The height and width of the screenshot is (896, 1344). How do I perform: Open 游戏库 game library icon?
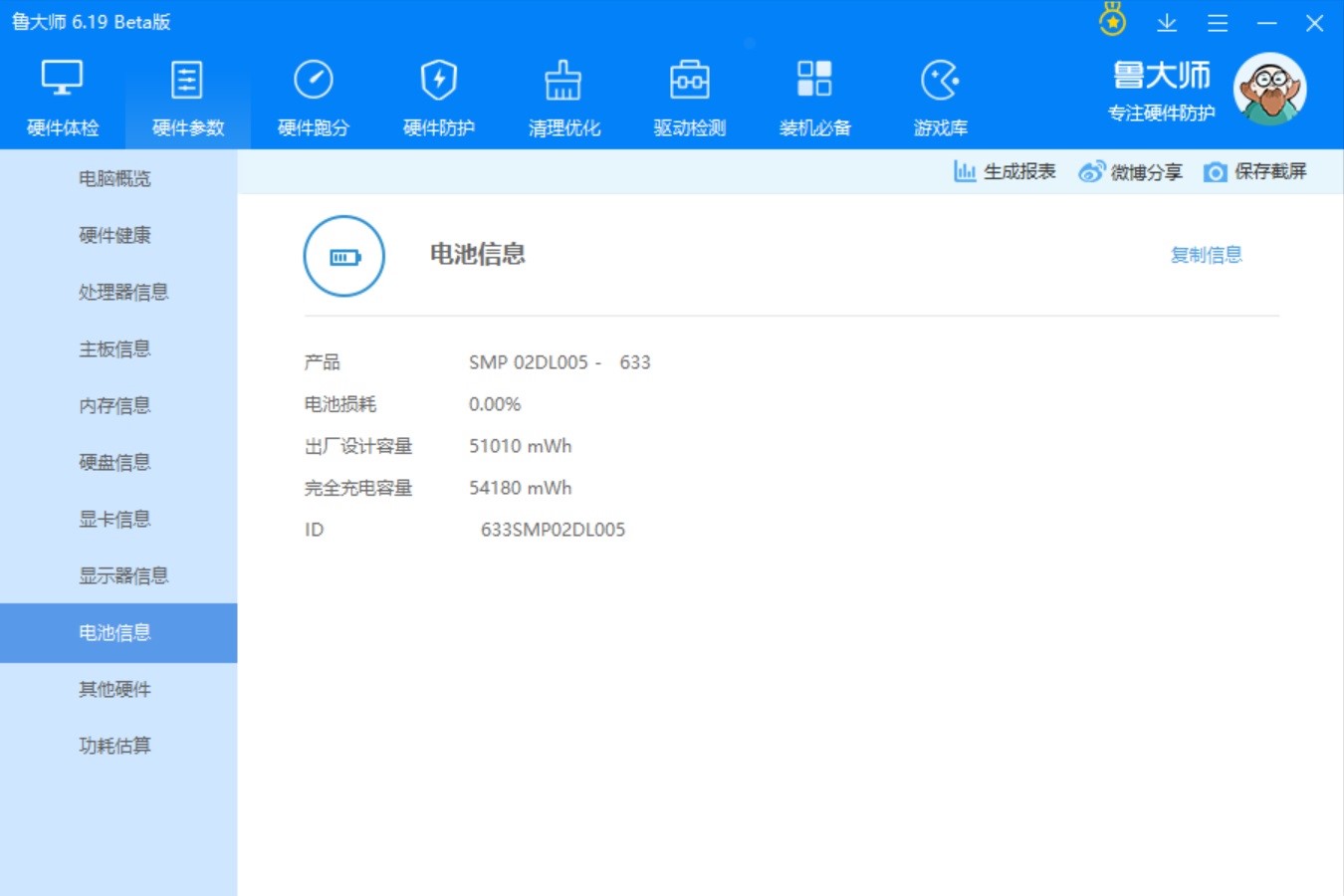click(x=940, y=81)
